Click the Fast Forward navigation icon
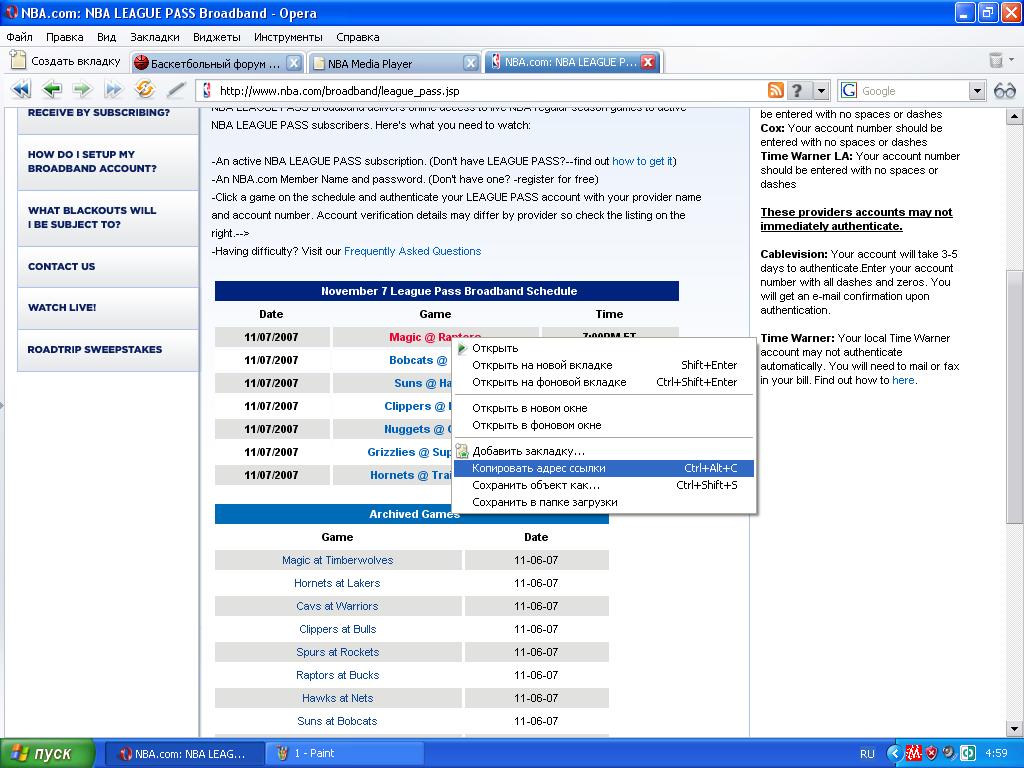Viewport: 1024px width, 768px height. 113,89
